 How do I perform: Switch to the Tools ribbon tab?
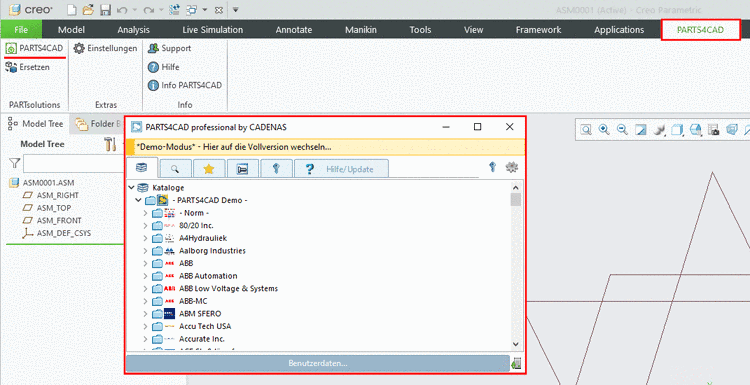coord(420,30)
